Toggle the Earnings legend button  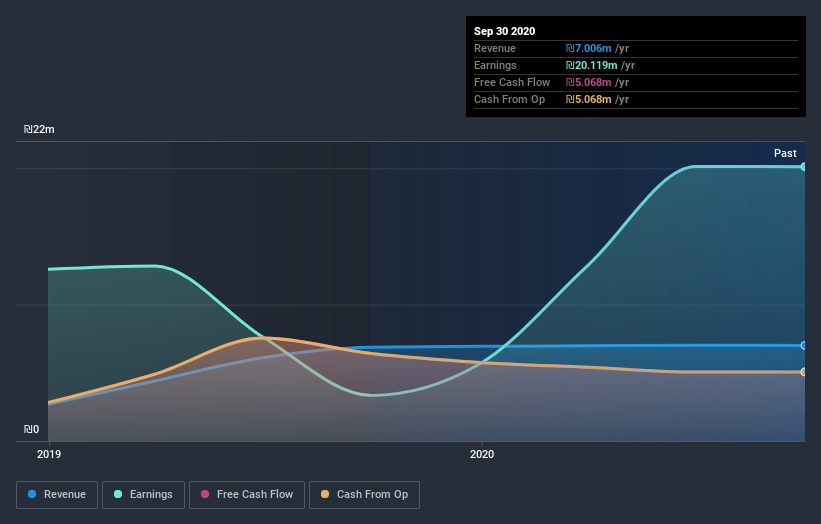tap(143, 495)
